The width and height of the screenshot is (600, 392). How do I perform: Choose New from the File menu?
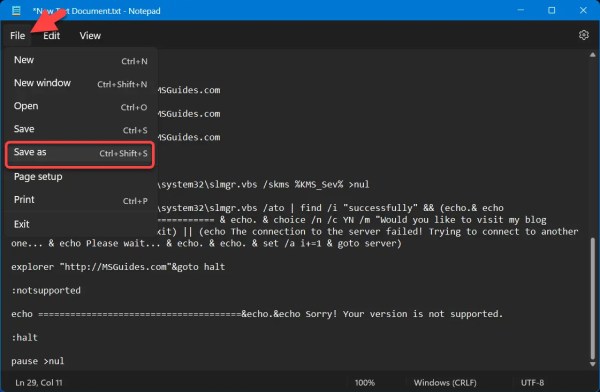click(80, 60)
